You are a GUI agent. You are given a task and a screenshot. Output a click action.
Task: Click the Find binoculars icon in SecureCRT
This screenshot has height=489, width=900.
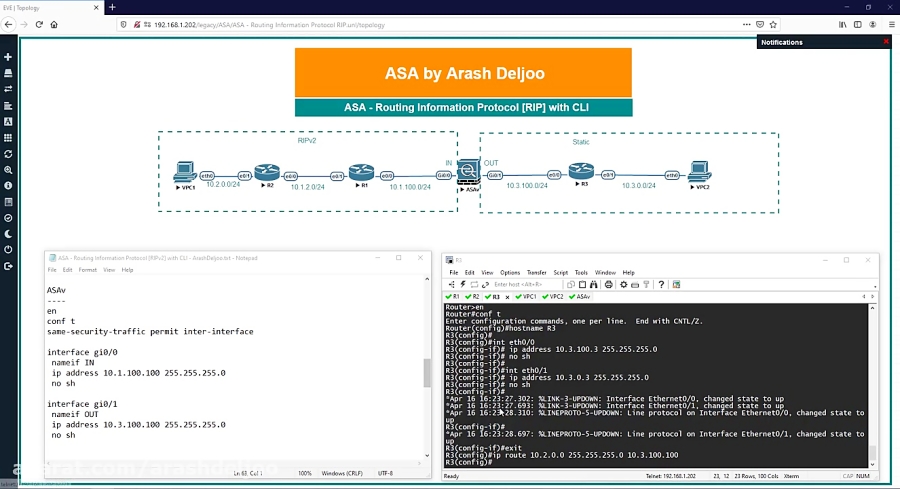(x=593, y=285)
